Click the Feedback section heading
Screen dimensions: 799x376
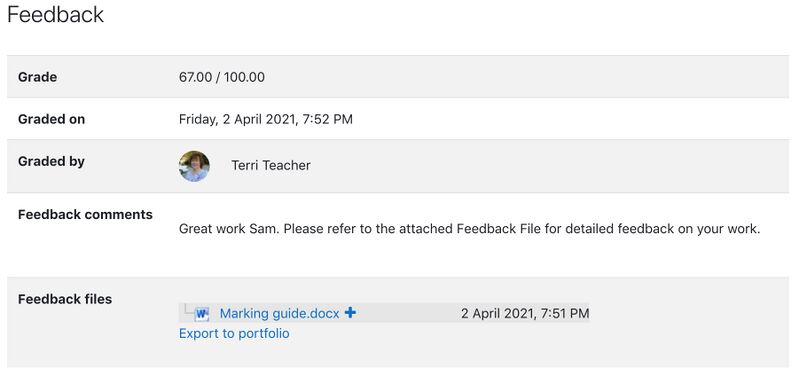tap(56, 14)
